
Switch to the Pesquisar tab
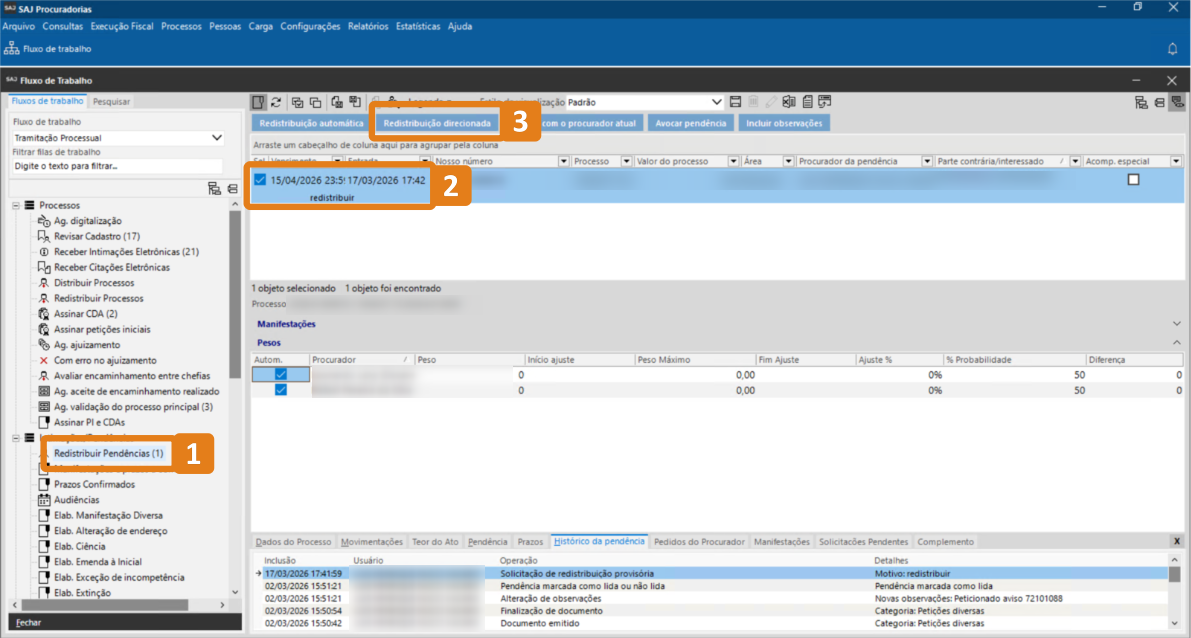(111, 101)
